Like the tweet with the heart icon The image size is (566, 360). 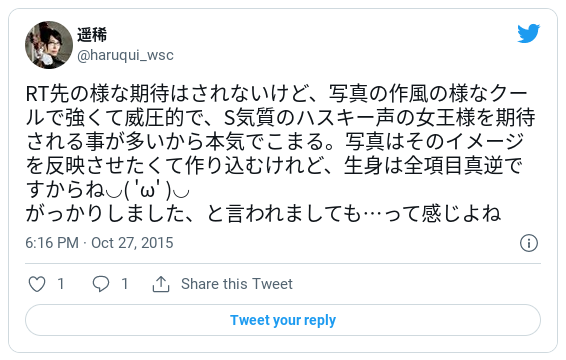click(37, 284)
